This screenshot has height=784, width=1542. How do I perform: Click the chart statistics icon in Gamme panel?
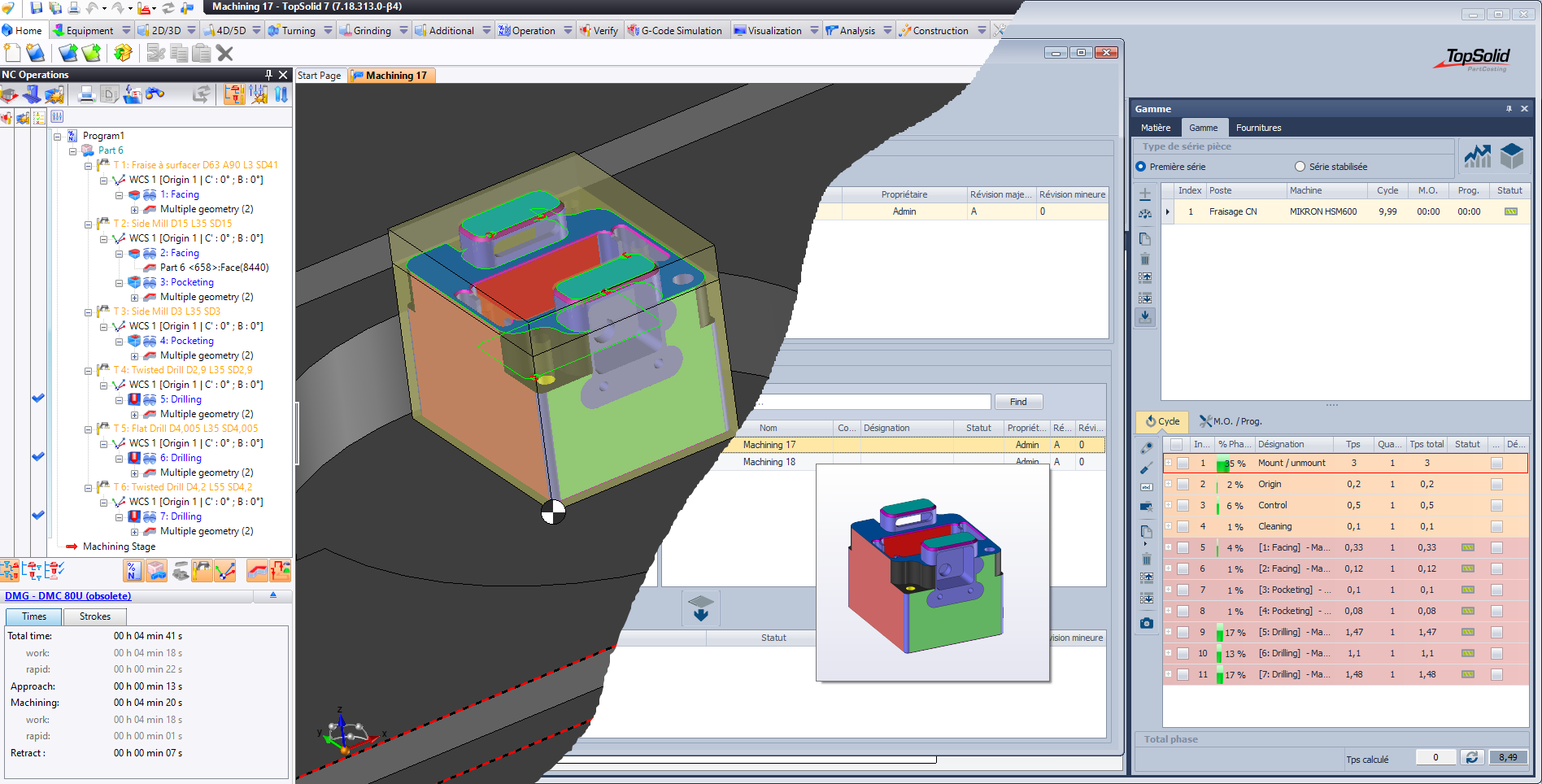click(x=1478, y=155)
